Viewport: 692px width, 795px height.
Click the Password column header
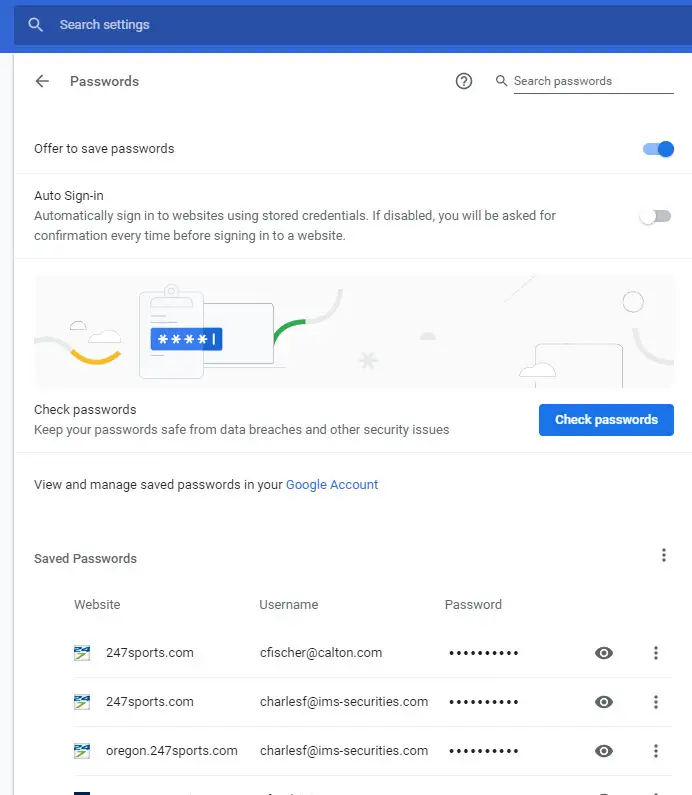[473, 604]
